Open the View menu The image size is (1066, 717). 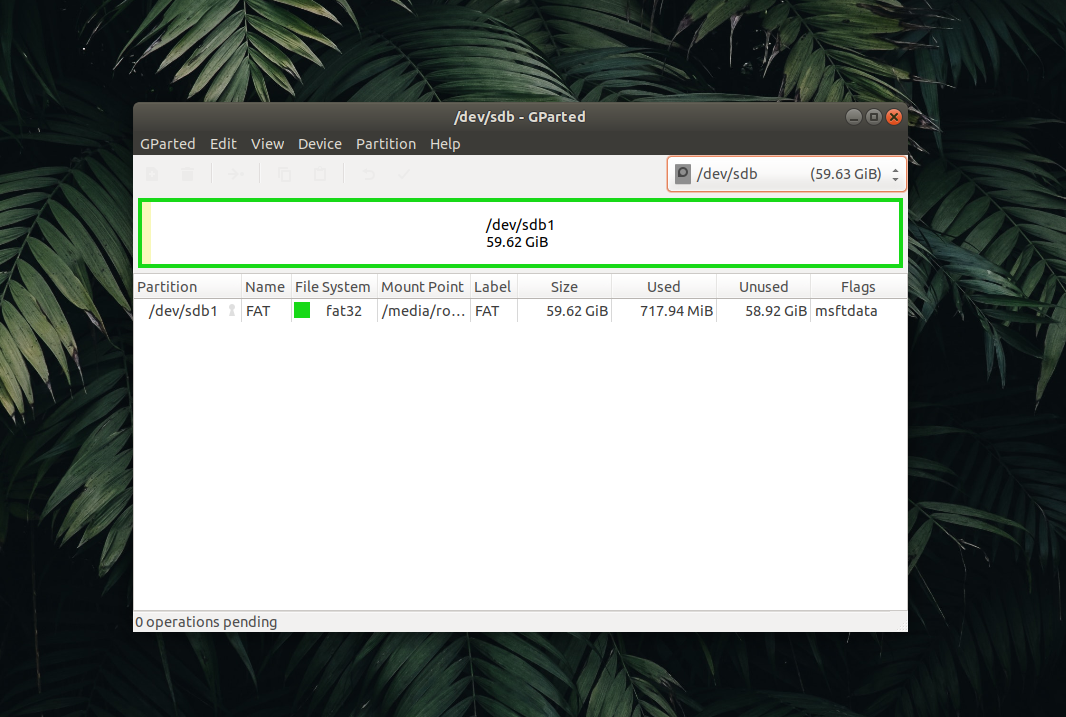267,144
